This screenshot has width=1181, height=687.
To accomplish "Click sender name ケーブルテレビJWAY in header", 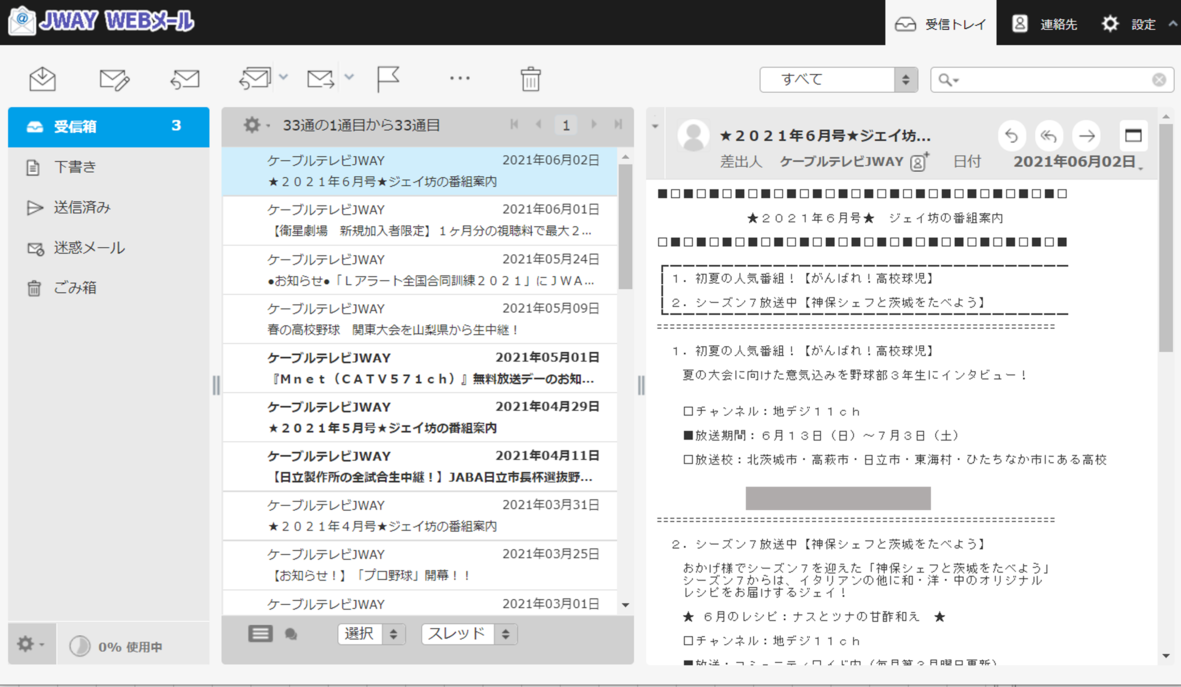I will pyautogui.click(x=841, y=161).
